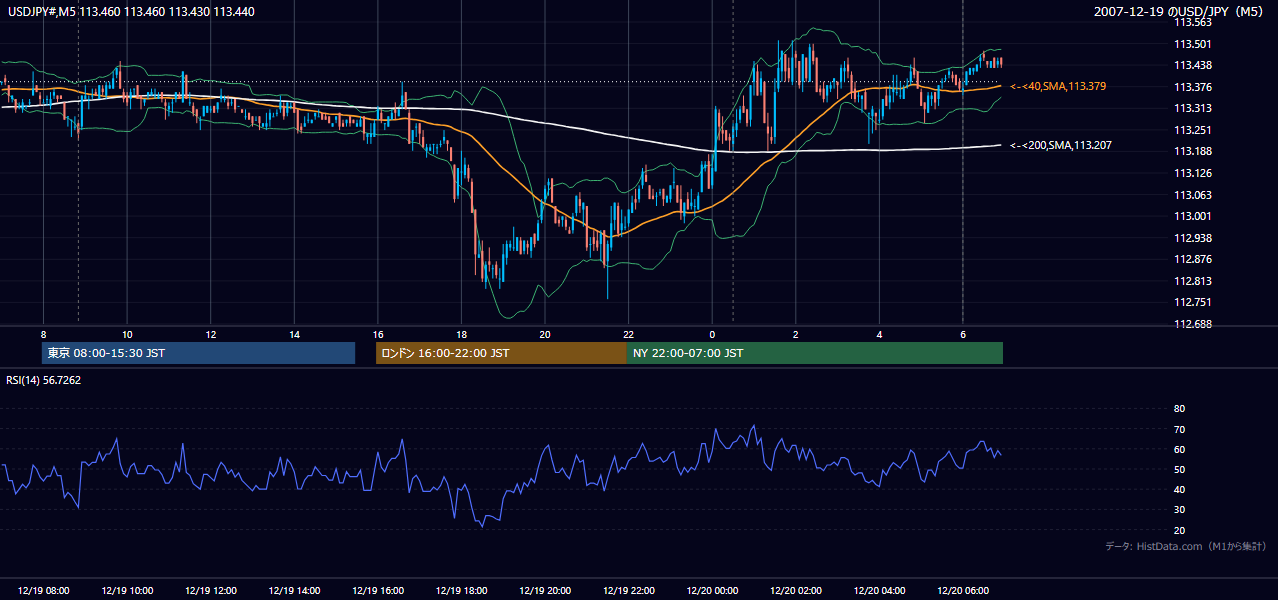The image size is (1278, 600).
Task: Click the RSI scale value 50
Action: [x=1179, y=469]
